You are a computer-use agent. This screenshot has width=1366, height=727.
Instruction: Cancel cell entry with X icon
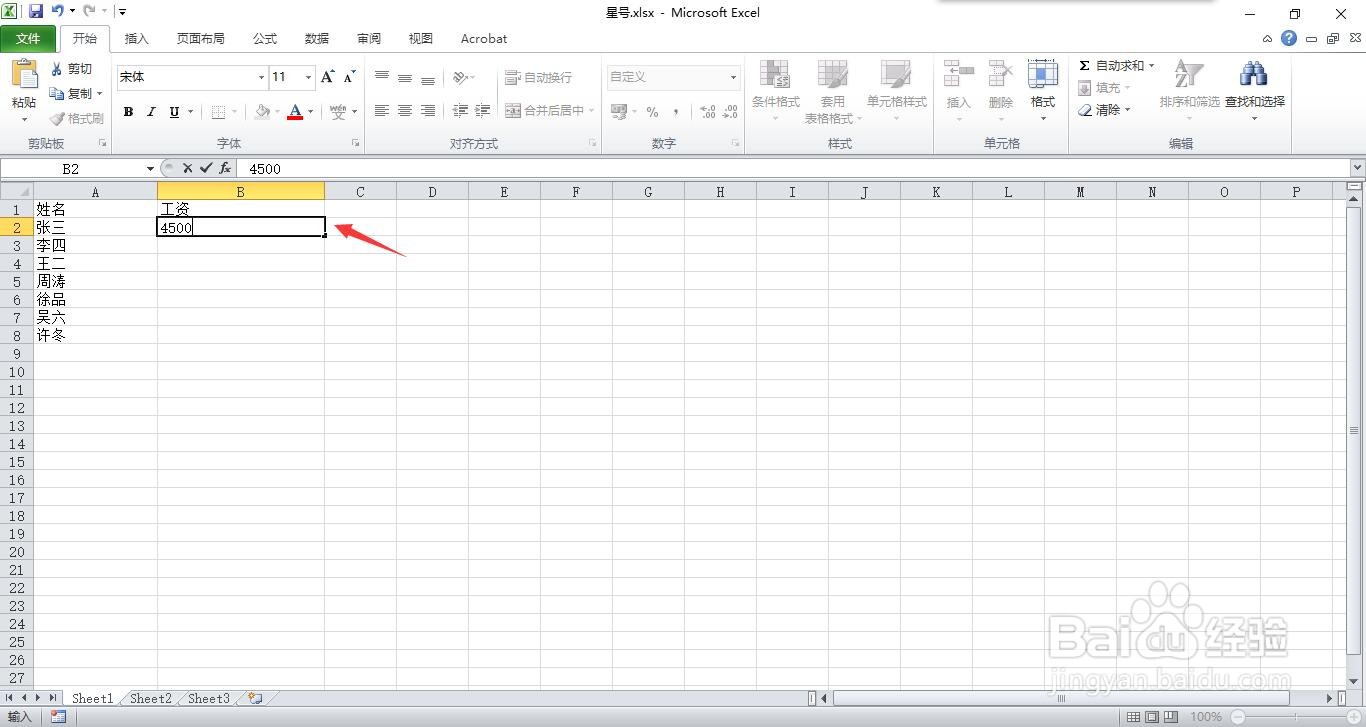click(x=187, y=168)
